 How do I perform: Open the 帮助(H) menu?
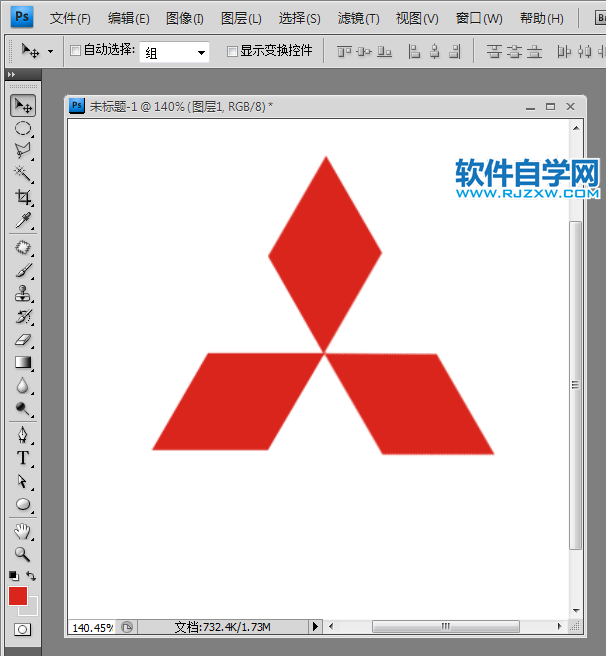click(542, 18)
